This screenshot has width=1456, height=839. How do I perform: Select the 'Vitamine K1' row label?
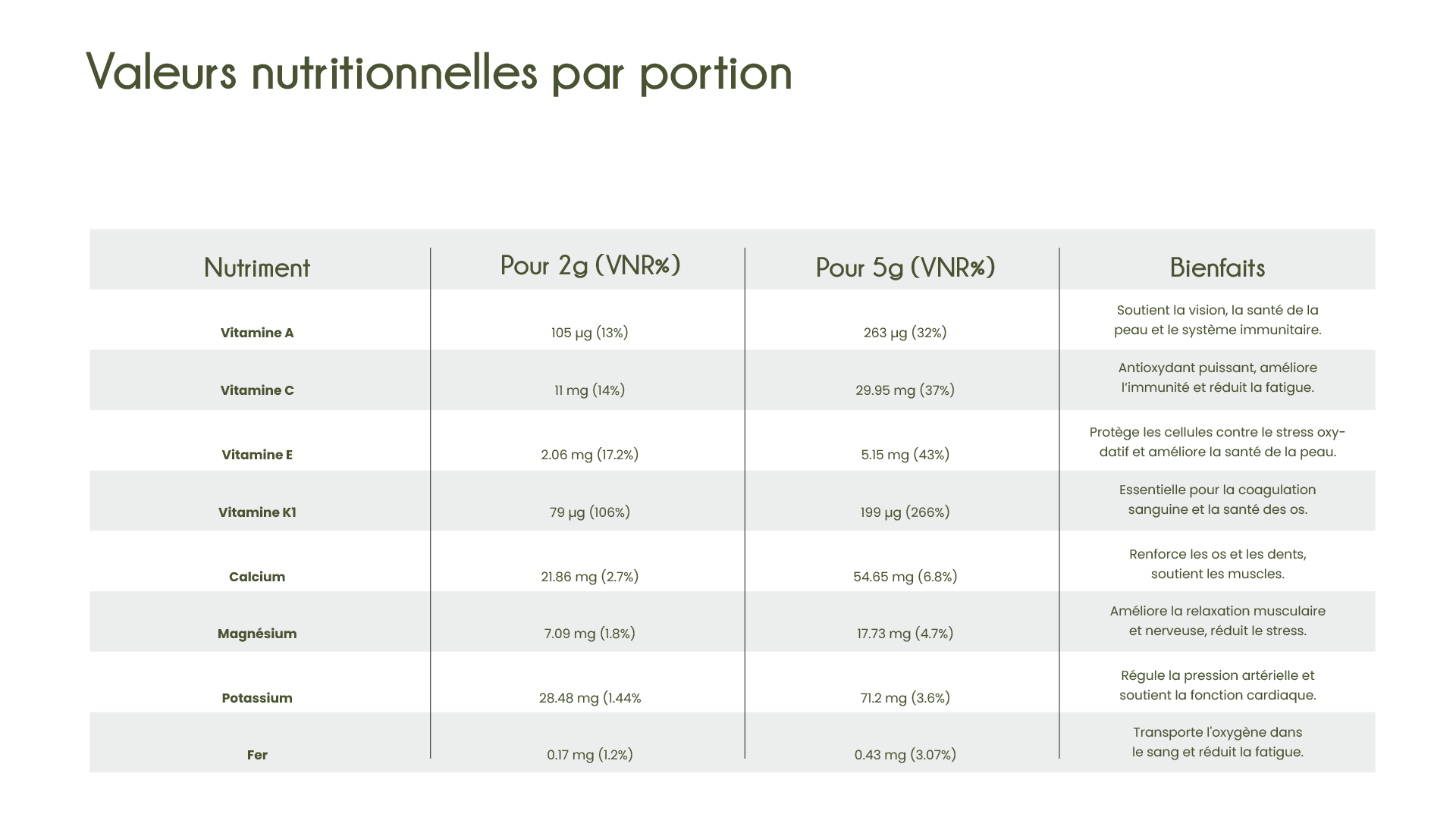[x=257, y=512]
